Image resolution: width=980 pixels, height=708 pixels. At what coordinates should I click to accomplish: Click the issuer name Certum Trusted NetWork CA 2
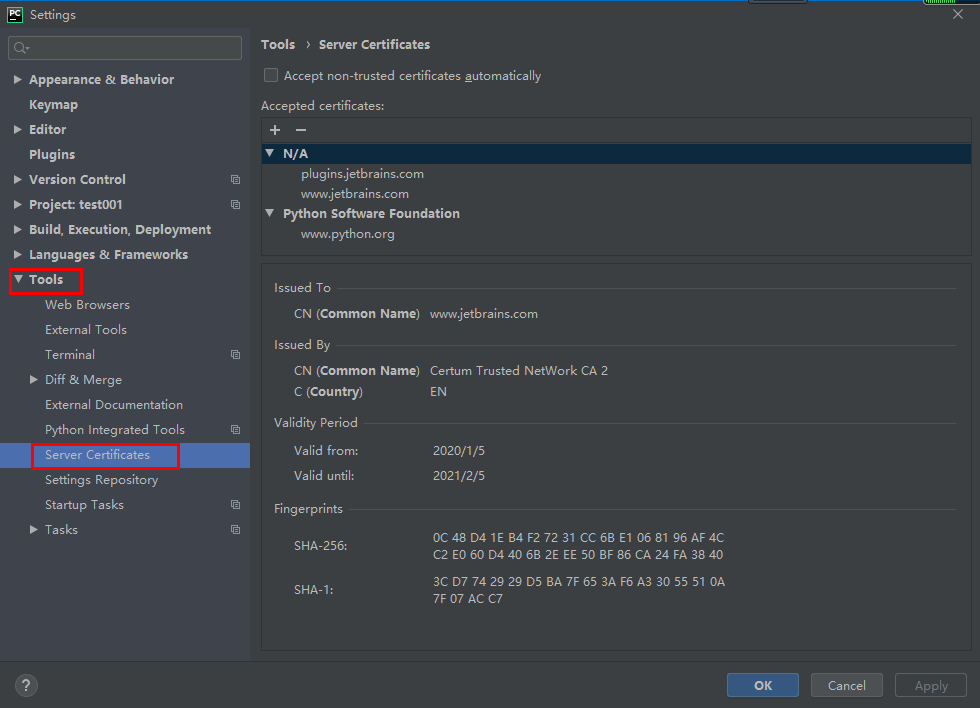pyautogui.click(x=519, y=371)
